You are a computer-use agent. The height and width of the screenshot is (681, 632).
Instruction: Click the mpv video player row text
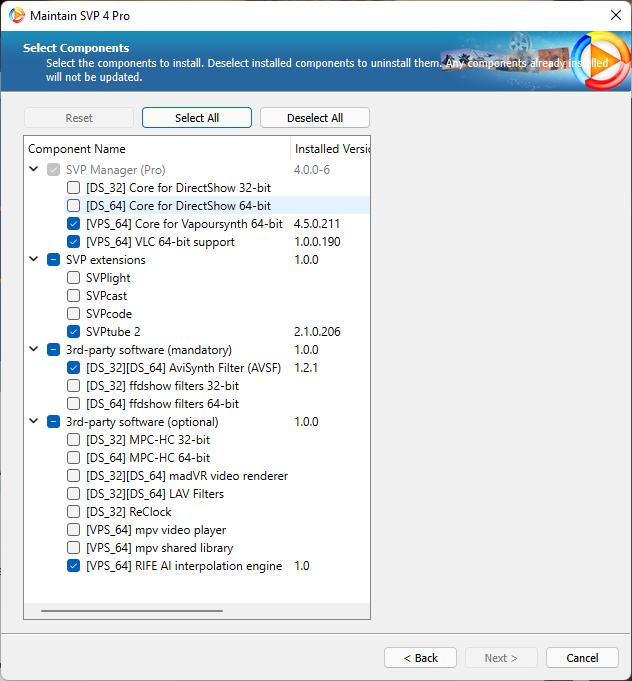(156, 530)
